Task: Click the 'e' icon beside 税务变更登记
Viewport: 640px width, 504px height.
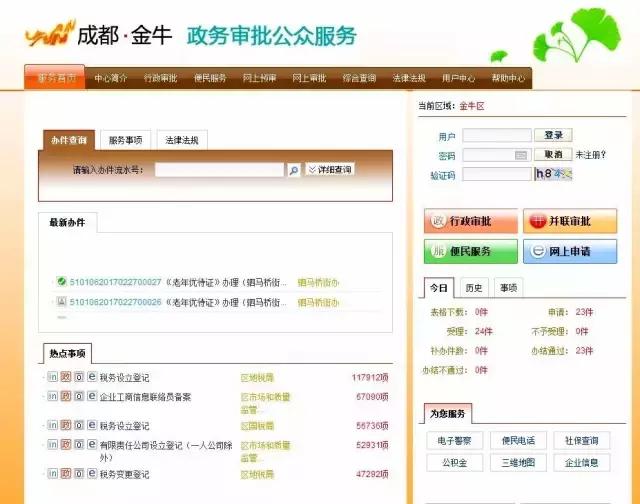Action: [x=92, y=473]
